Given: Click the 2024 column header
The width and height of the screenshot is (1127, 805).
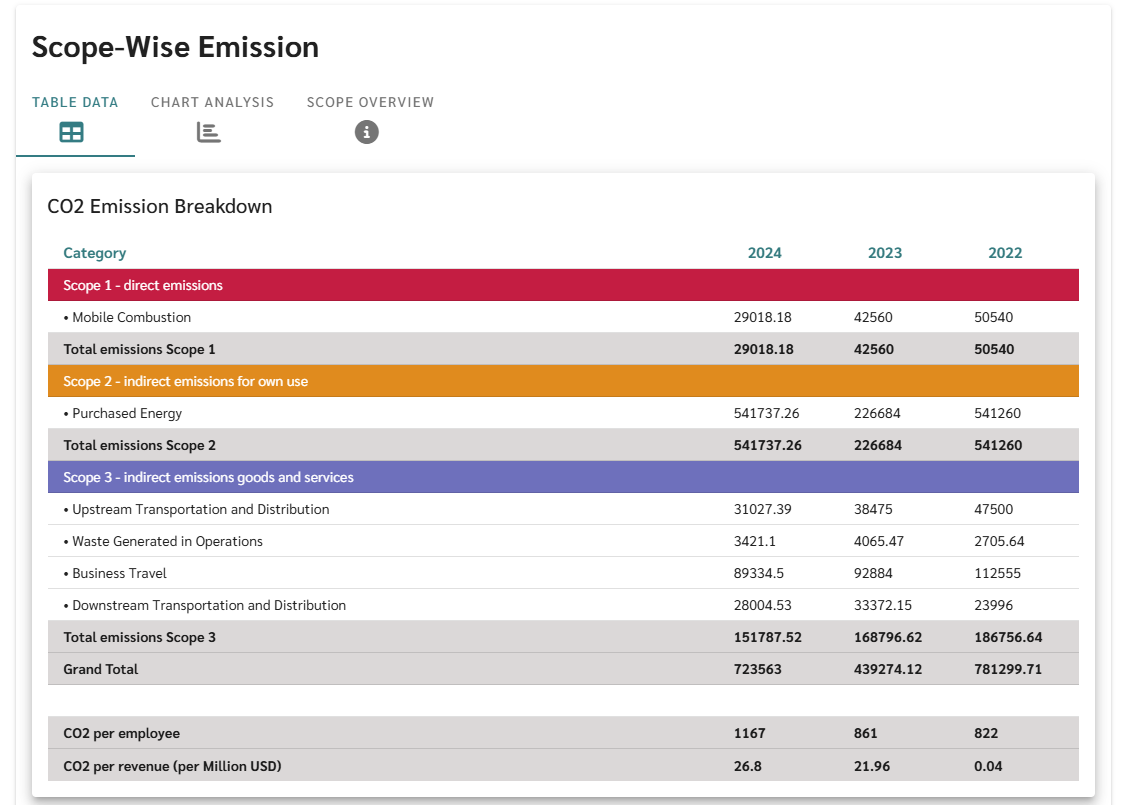Looking at the screenshot, I should (x=764, y=253).
